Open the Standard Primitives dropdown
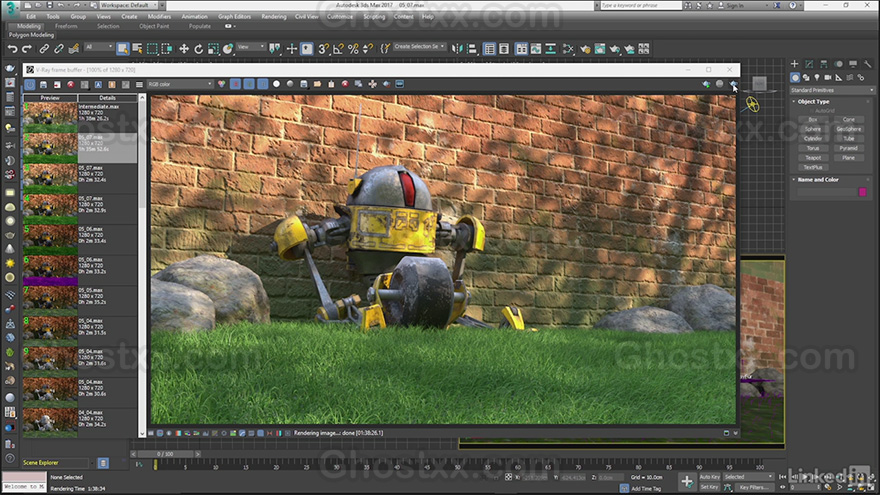 [832, 90]
